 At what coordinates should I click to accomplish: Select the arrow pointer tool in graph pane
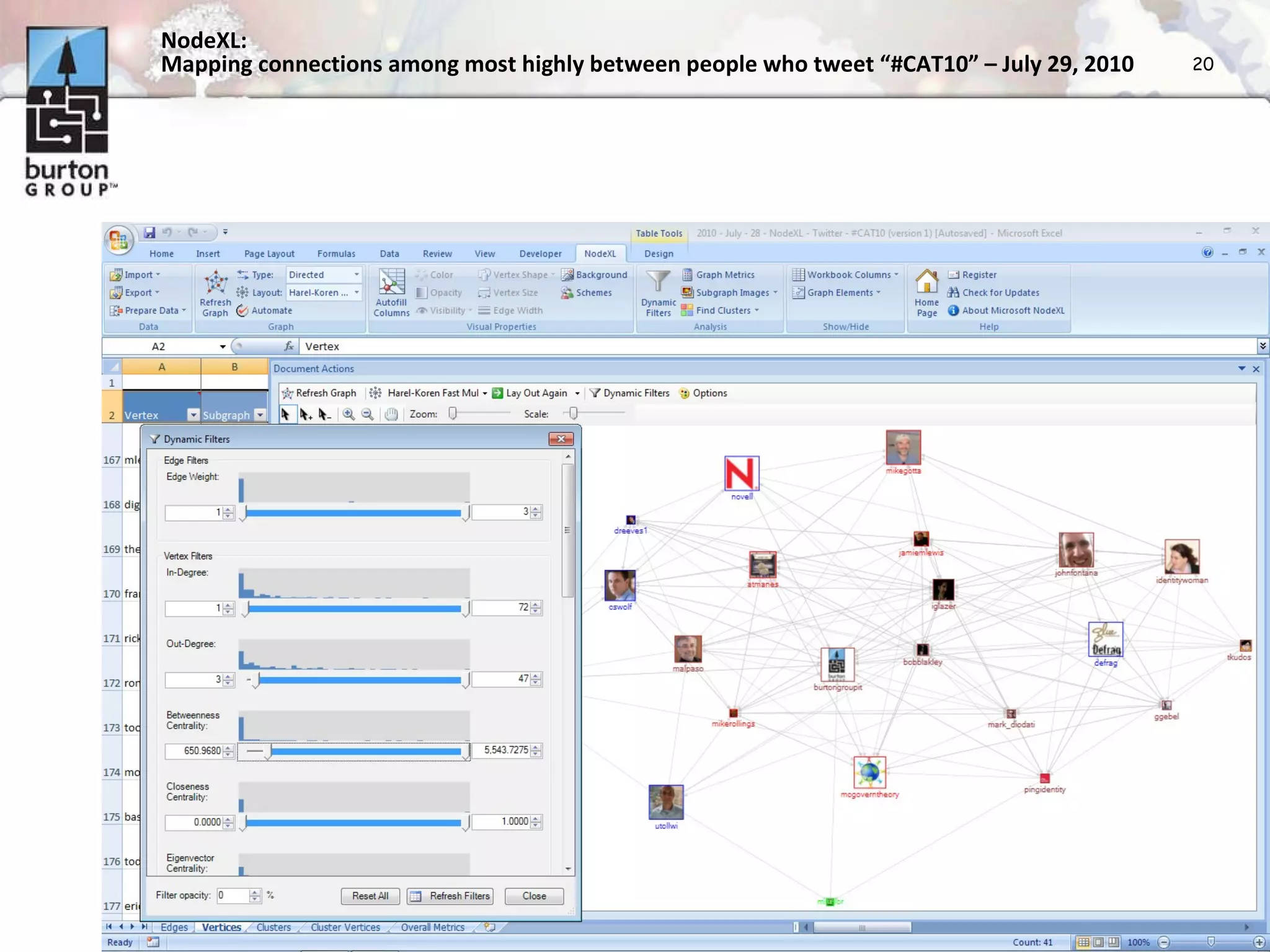tap(286, 414)
